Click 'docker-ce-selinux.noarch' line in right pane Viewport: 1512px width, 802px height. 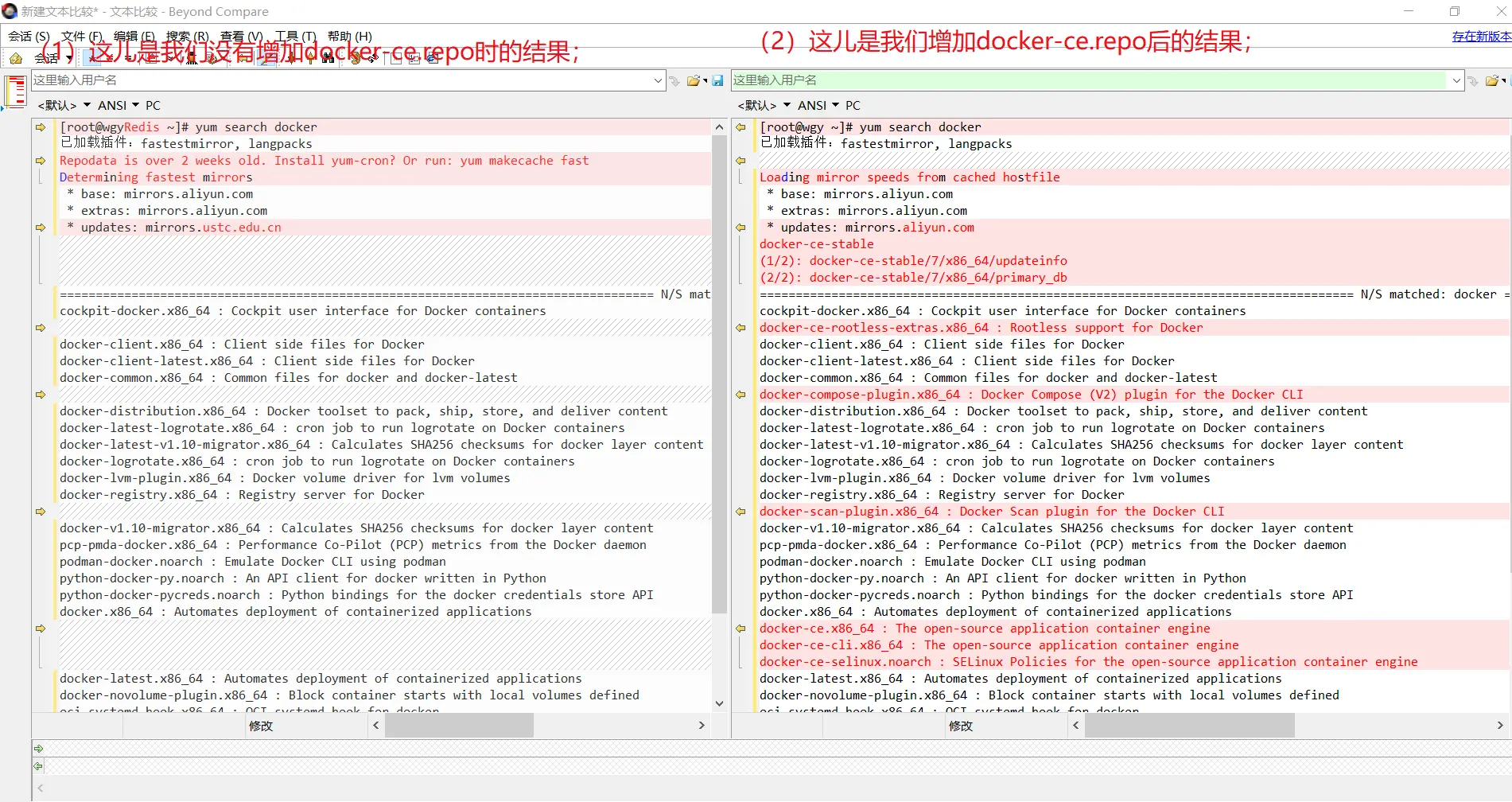coord(1089,662)
